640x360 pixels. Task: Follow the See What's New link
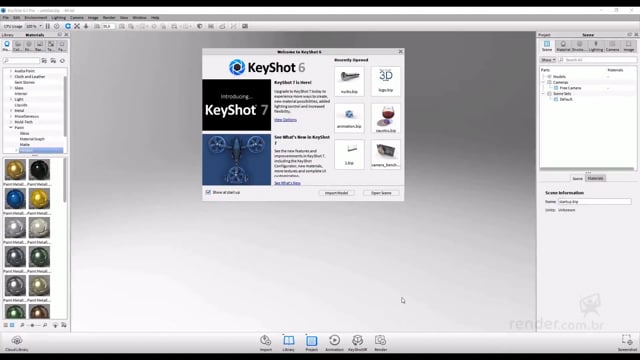tap(287, 183)
